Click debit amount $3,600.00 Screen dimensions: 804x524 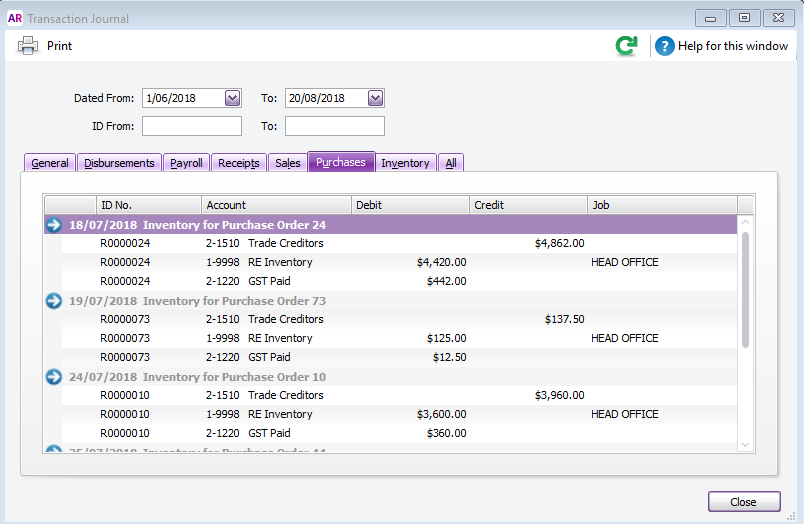tap(441, 414)
